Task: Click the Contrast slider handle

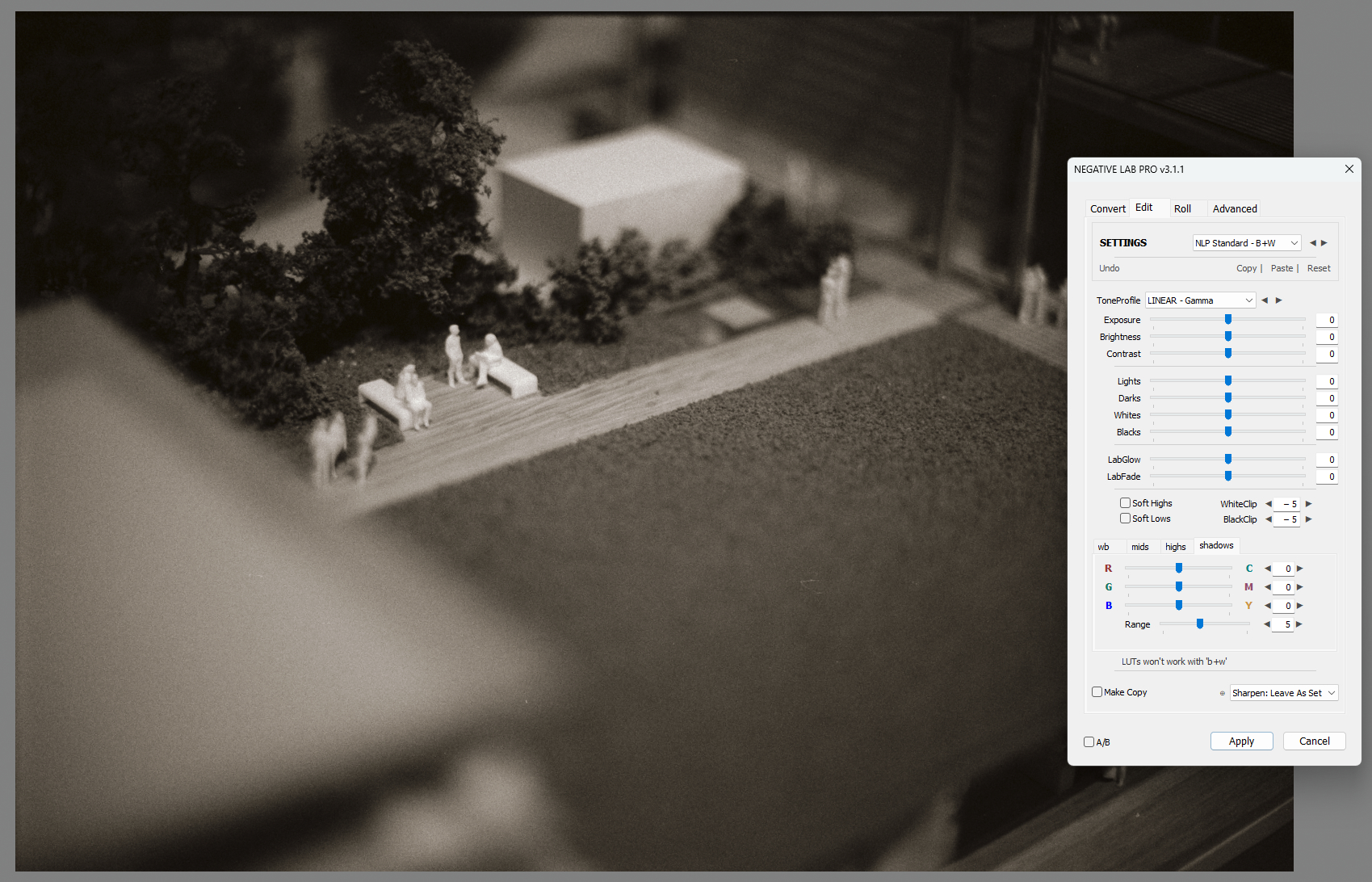Action: pos(1228,354)
